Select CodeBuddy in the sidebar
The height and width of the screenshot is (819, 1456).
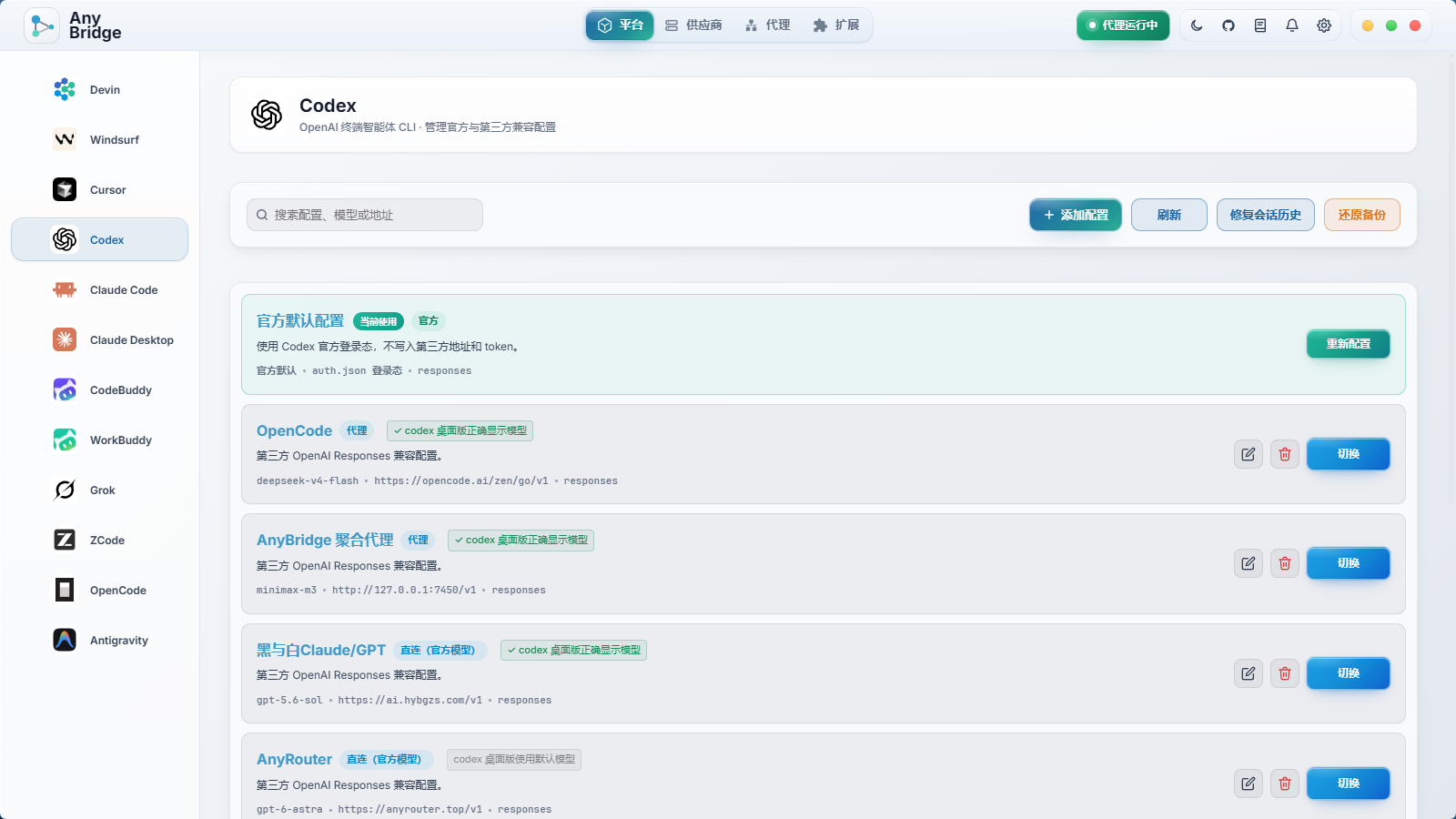99,389
